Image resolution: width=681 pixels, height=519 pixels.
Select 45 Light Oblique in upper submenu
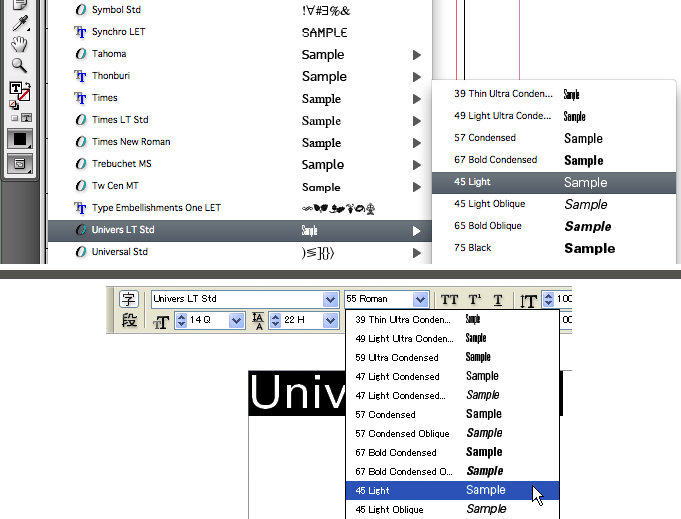(554, 204)
